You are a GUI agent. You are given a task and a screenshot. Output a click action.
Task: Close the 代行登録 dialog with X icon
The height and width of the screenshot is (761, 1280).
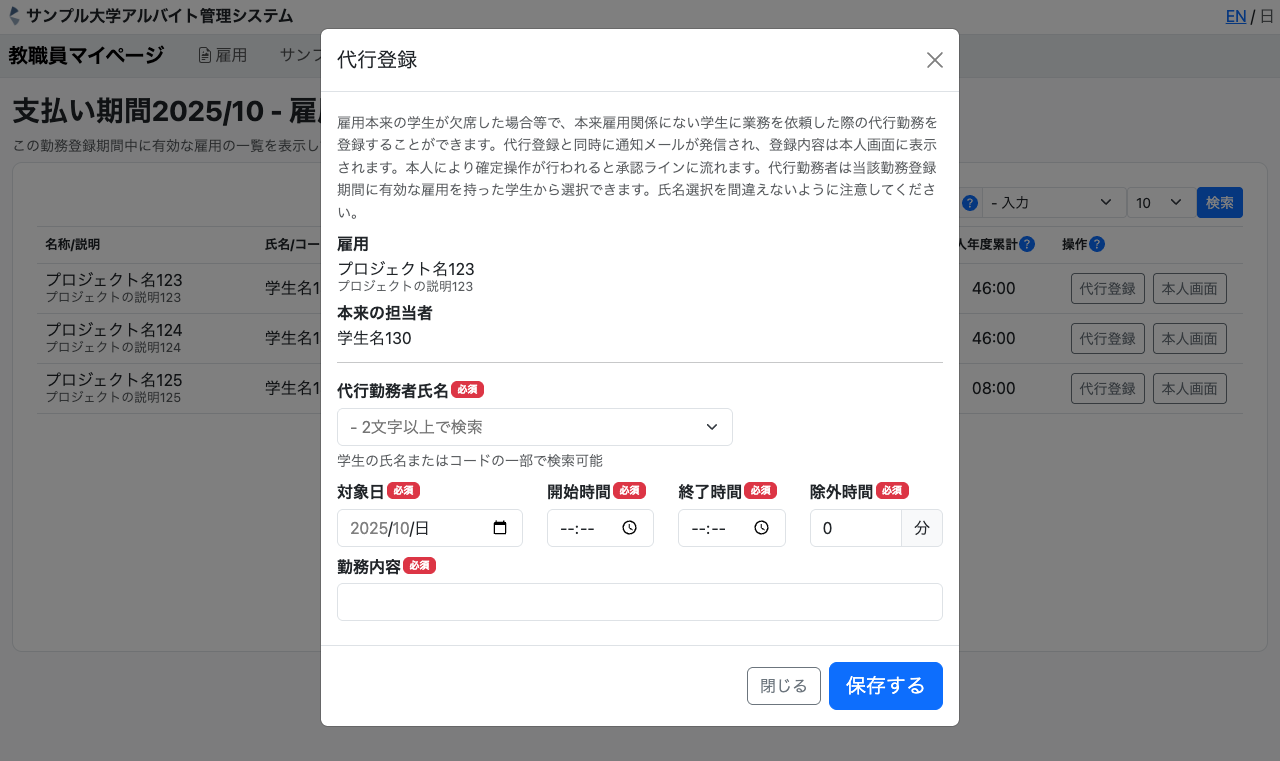coord(934,60)
